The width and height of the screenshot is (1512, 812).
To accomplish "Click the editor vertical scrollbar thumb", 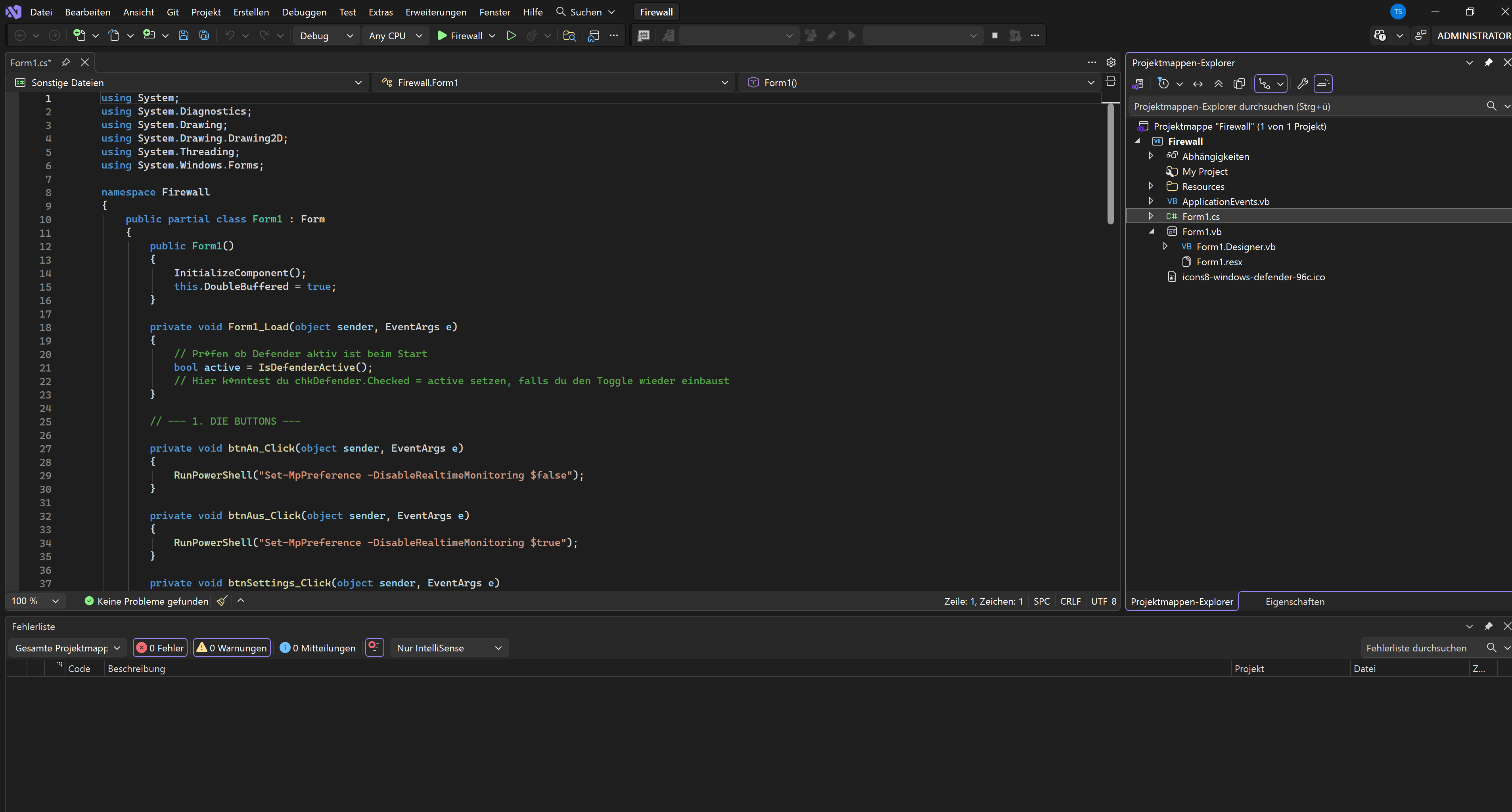I will tap(1110, 164).
